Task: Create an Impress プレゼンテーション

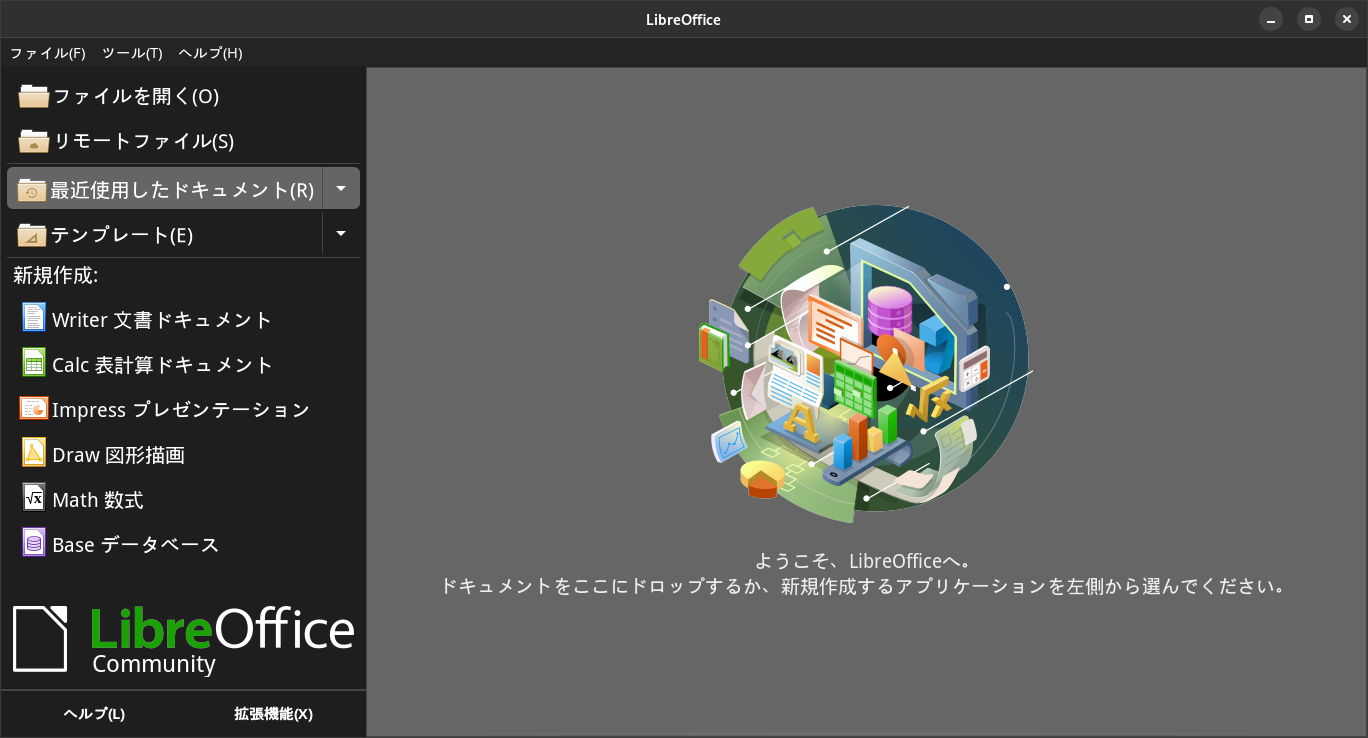Action: coord(183,409)
